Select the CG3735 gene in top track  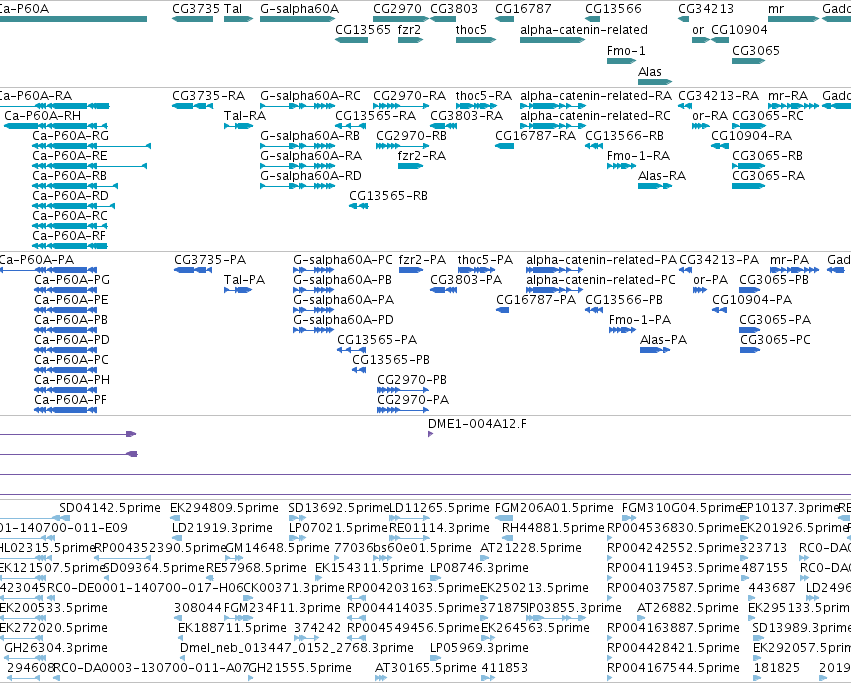(x=196, y=9)
